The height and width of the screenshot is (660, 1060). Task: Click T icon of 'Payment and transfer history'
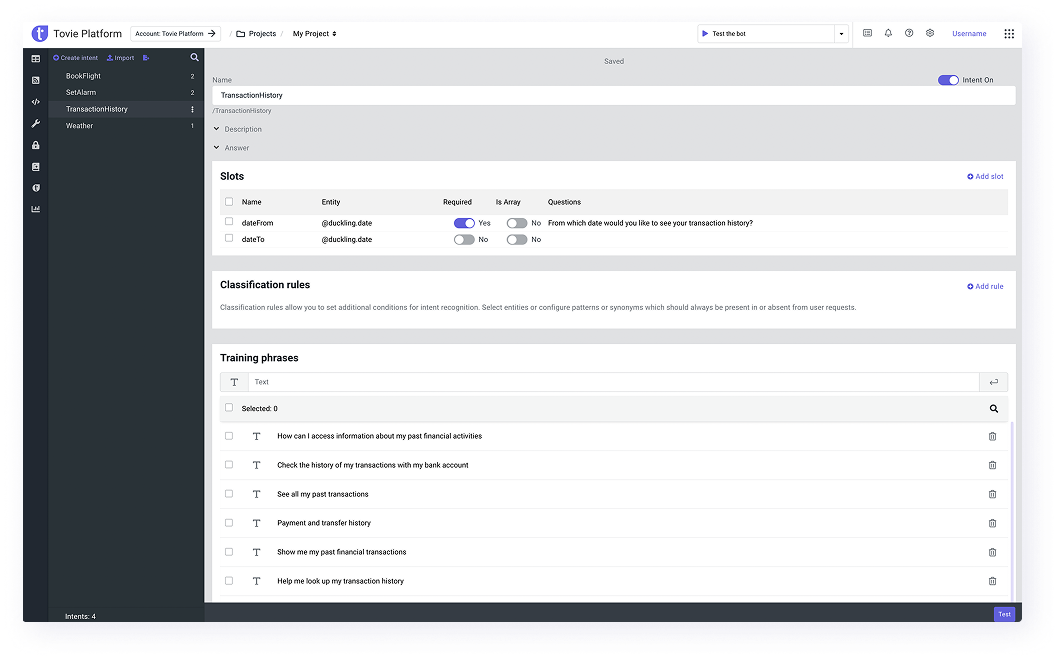[256, 523]
